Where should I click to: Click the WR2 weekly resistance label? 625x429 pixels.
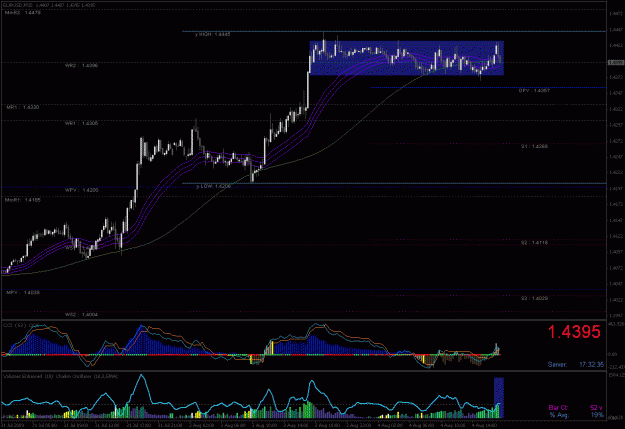[x=81, y=65]
